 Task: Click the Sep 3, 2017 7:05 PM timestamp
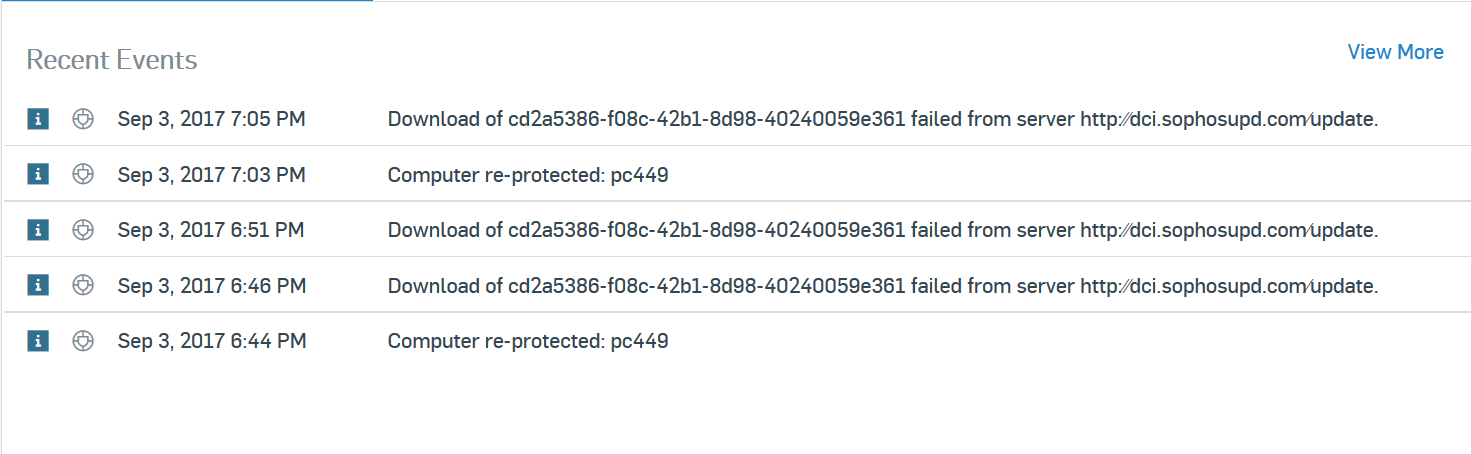[212, 120]
